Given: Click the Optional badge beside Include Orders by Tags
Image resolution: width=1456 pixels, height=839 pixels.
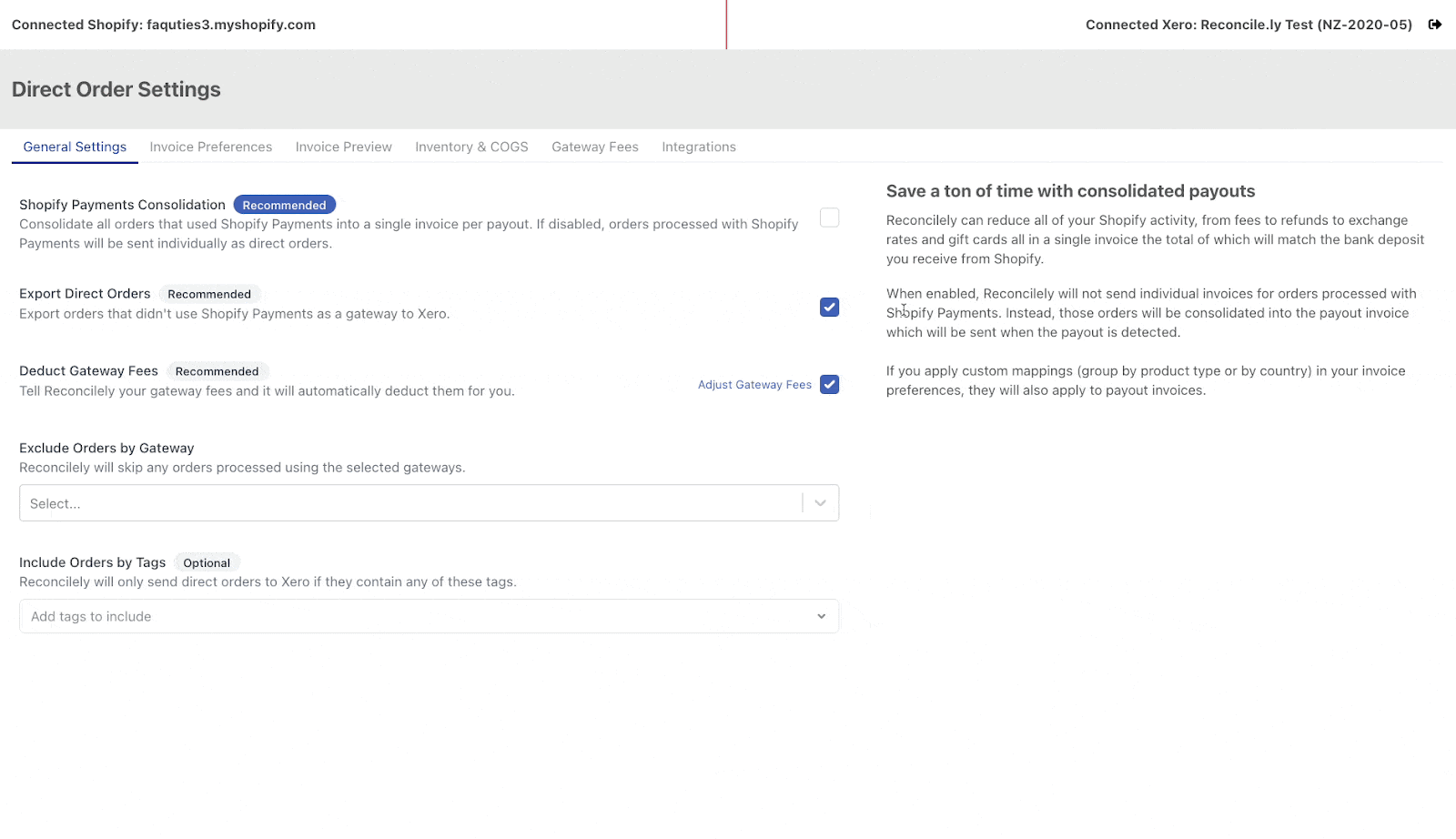Looking at the screenshot, I should [x=207, y=562].
